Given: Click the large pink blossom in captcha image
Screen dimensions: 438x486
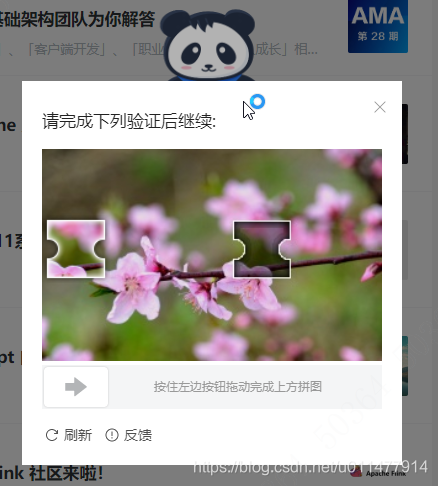Looking at the screenshot, I should coord(130,287).
